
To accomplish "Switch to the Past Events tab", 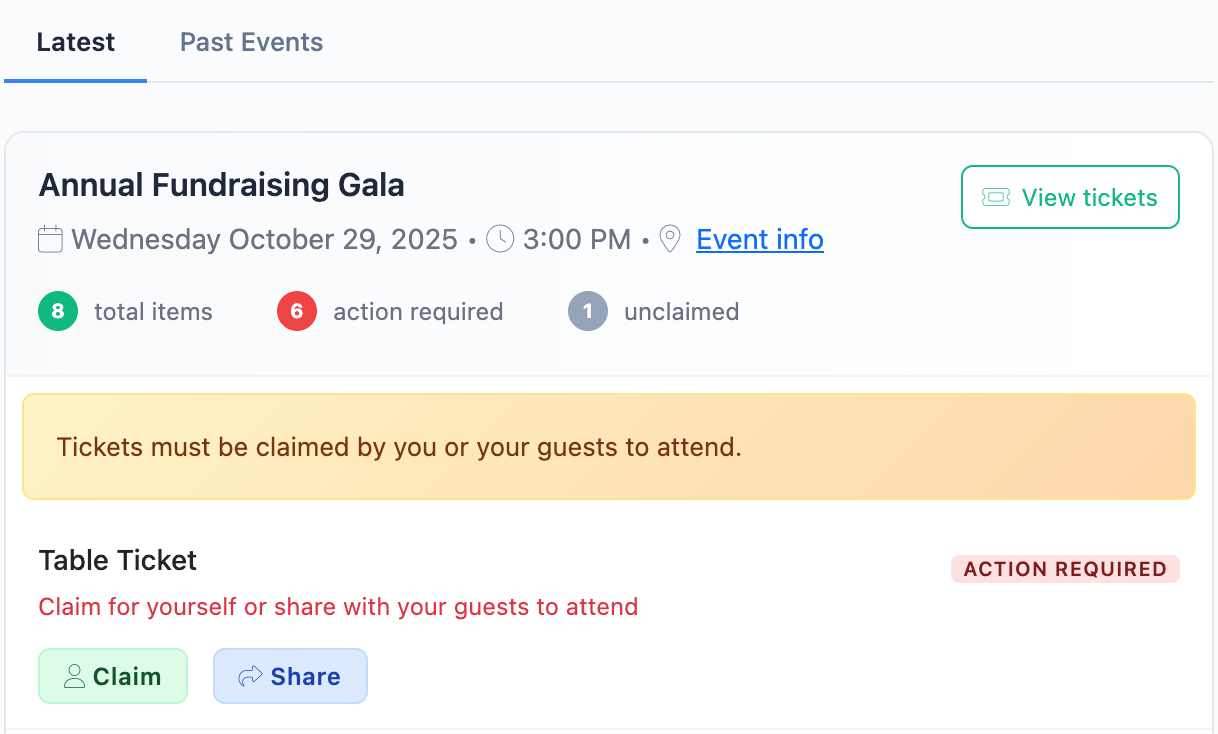I will coord(251,43).
